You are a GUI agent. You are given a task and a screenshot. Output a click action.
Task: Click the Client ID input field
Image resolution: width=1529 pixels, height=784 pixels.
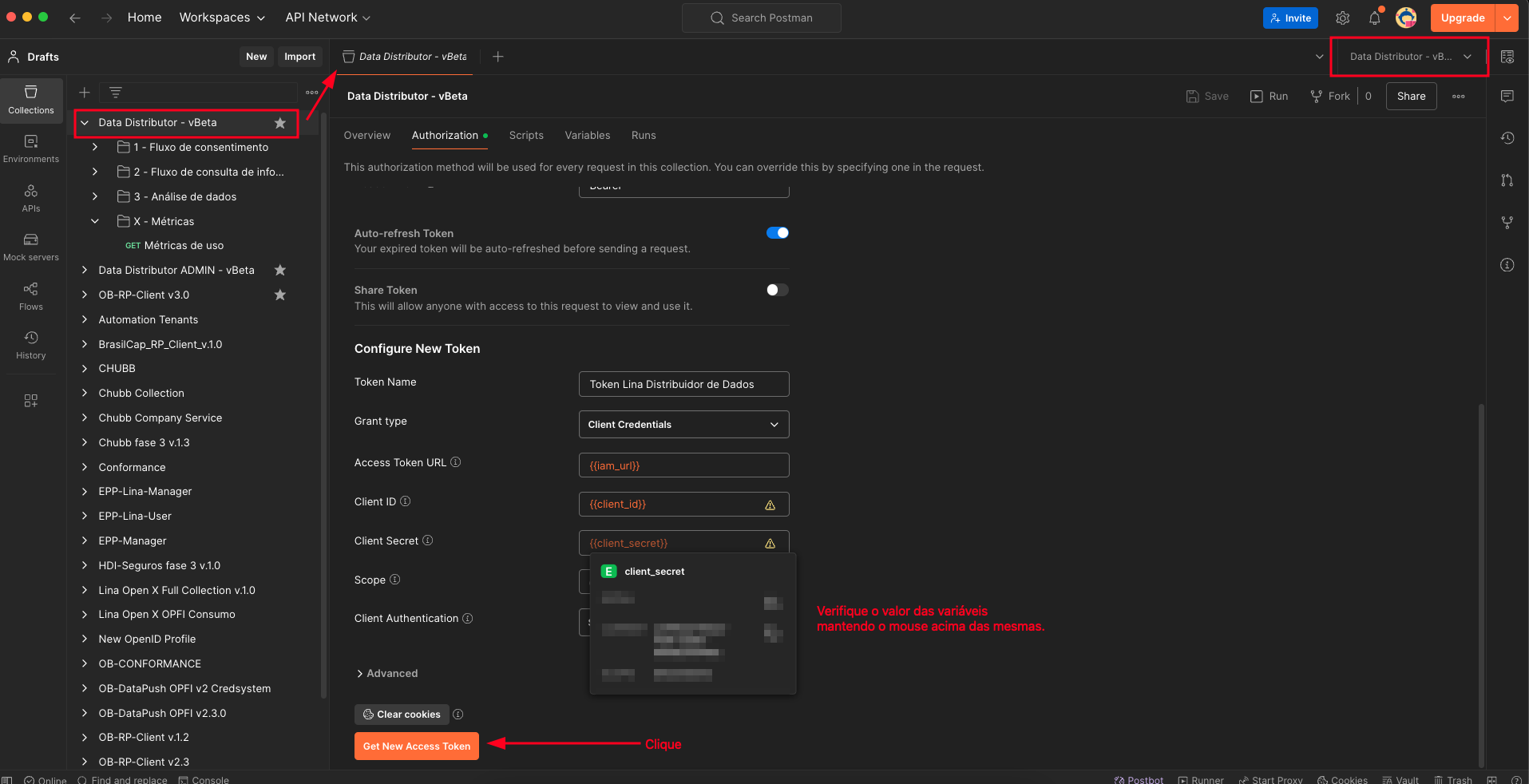click(x=683, y=505)
